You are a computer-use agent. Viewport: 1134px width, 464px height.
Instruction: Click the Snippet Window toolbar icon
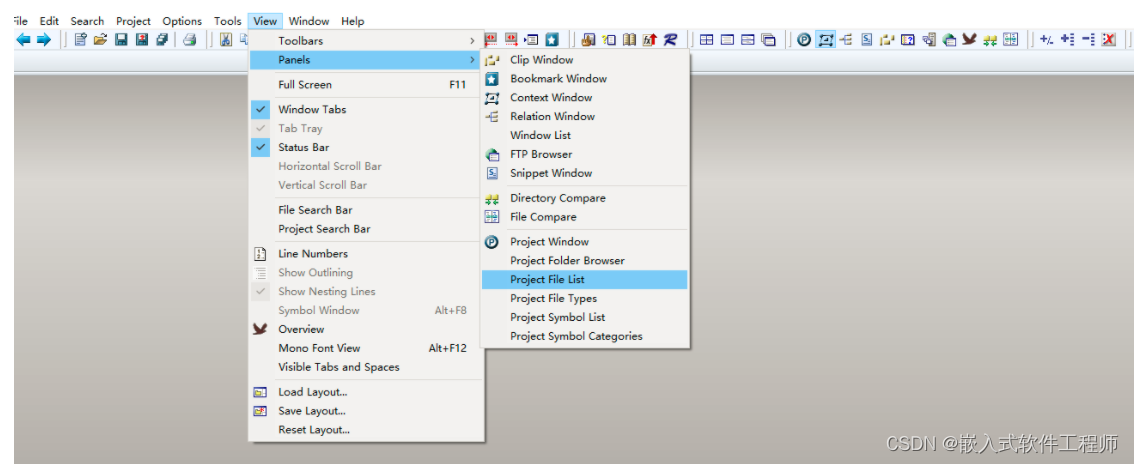pos(866,40)
